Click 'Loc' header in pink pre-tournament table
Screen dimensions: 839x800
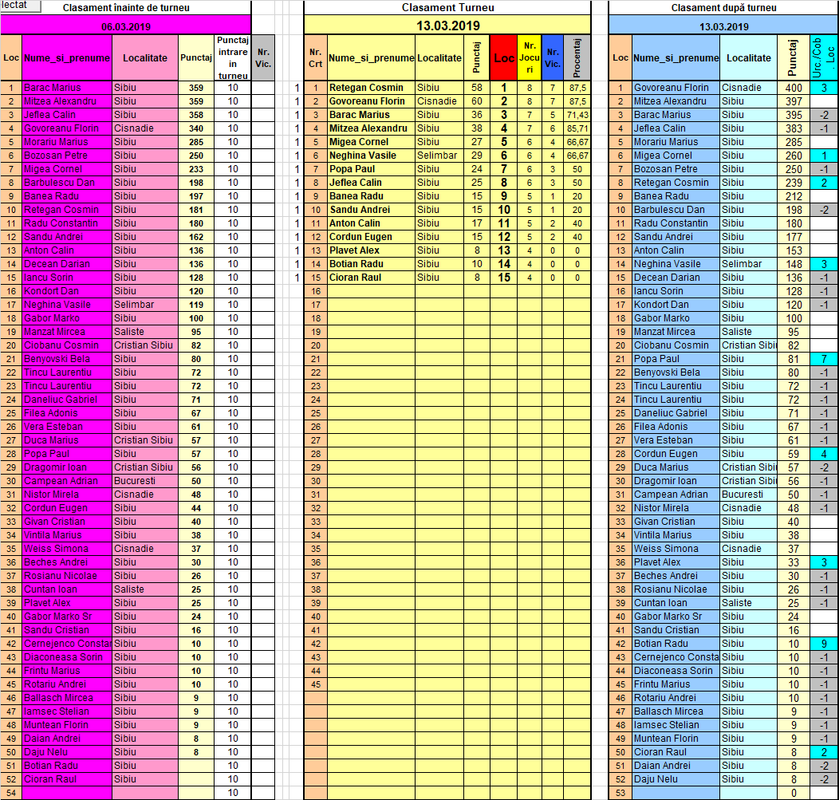[x=11, y=58]
